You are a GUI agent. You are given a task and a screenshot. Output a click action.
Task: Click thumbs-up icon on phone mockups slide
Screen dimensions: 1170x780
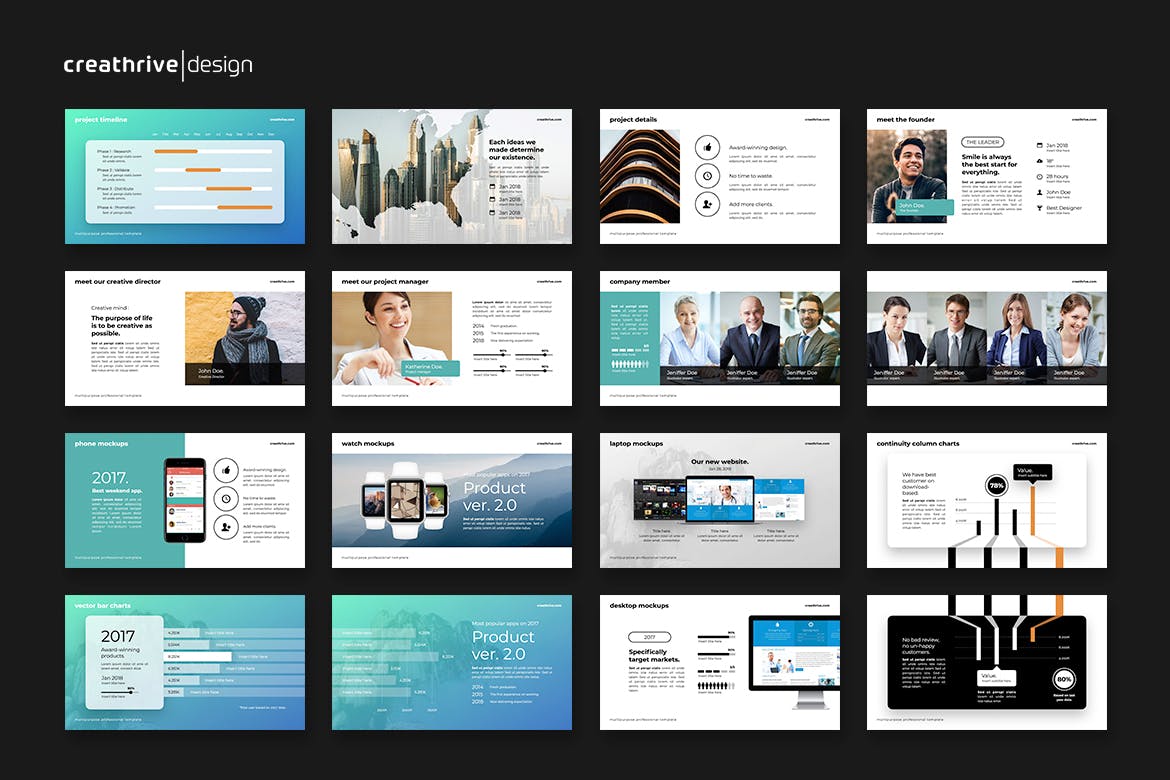pyautogui.click(x=226, y=470)
